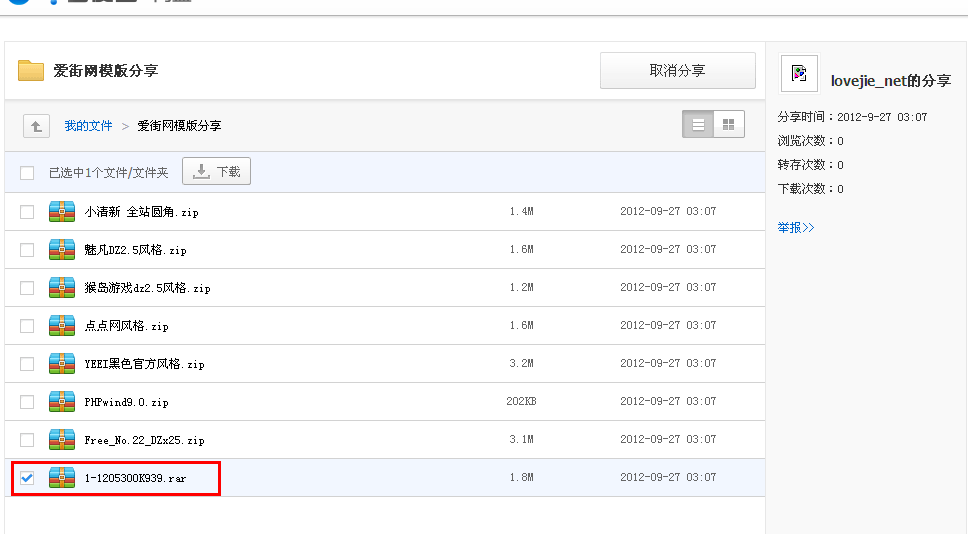Click date of 1-1205300K939.rar row

tap(668, 477)
